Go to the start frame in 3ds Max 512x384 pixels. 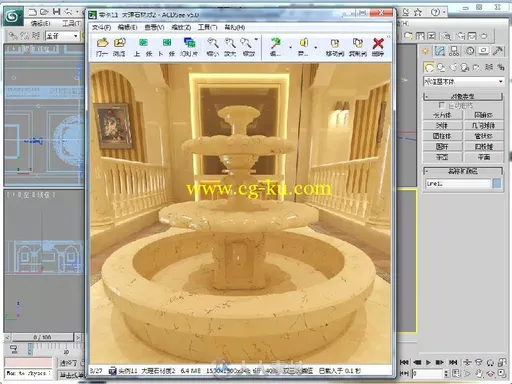404,362
